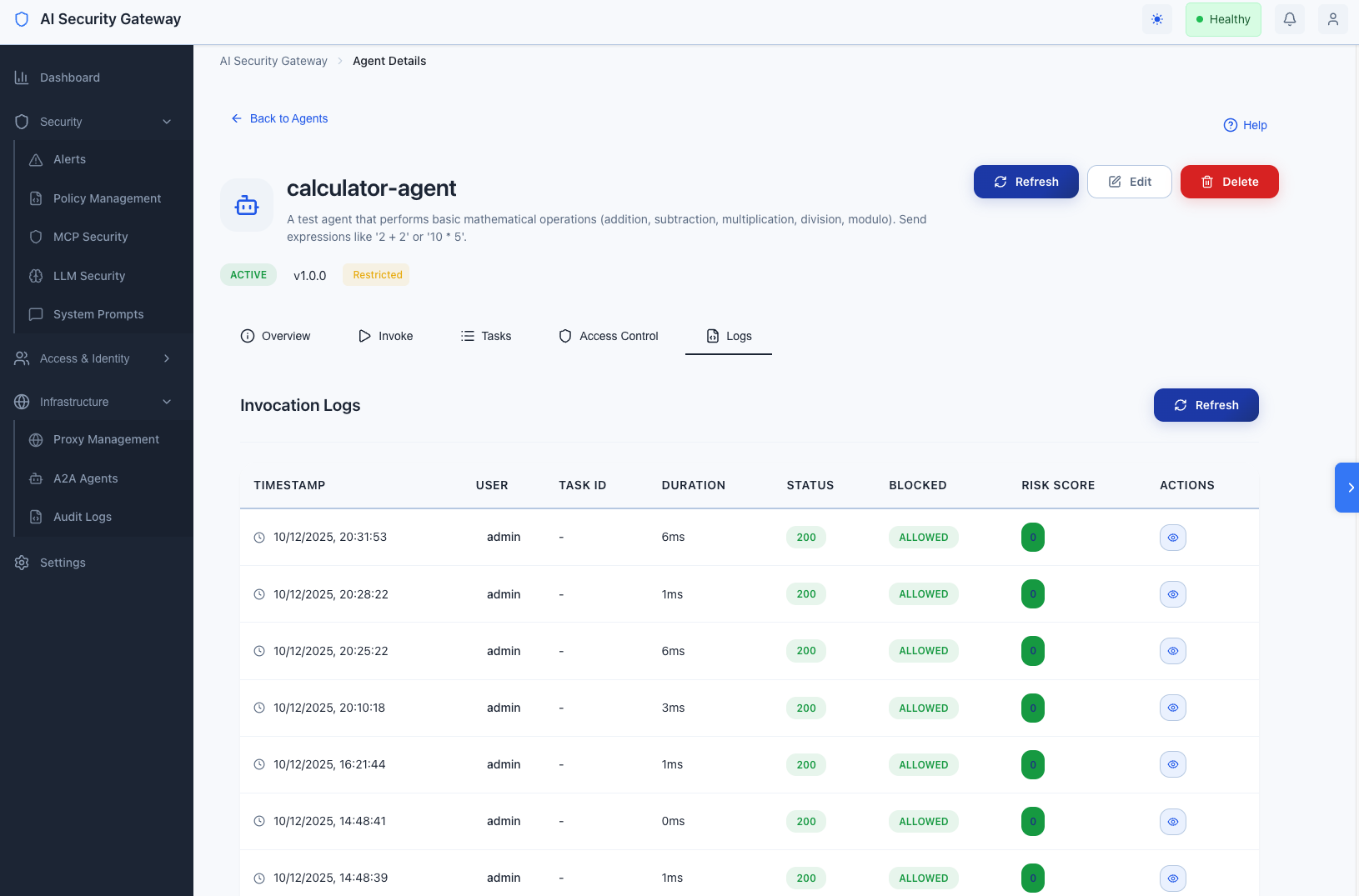Screen dimensions: 1359x896
Task: Go back via Back to Agents link
Action: pyautogui.click(x=279, y=118)
